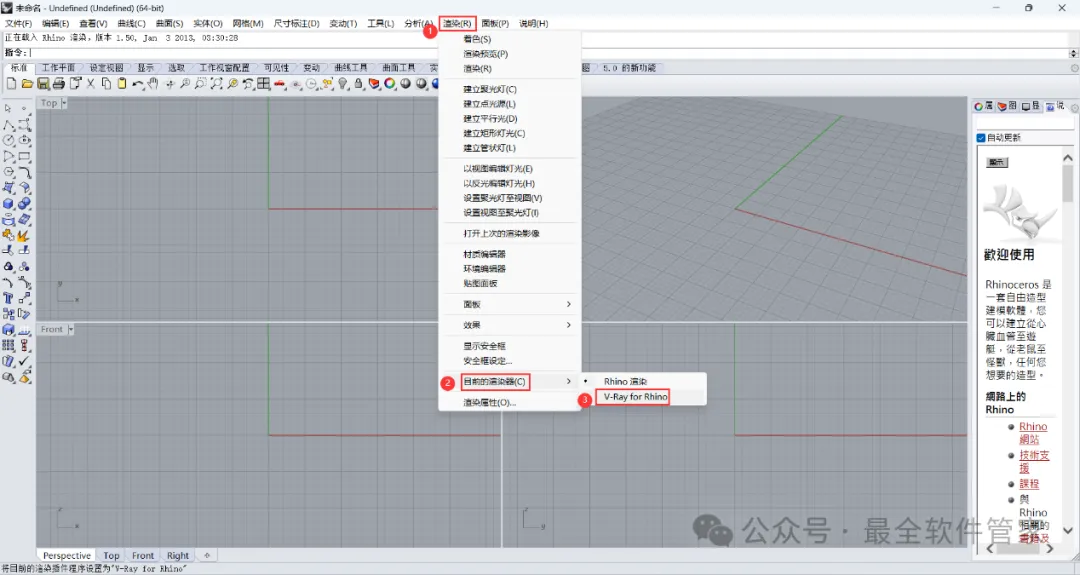This screenshot has width=1080, height=575.
Task: Save the model with the floppy disk icon
Action: (x=43, y=83)
